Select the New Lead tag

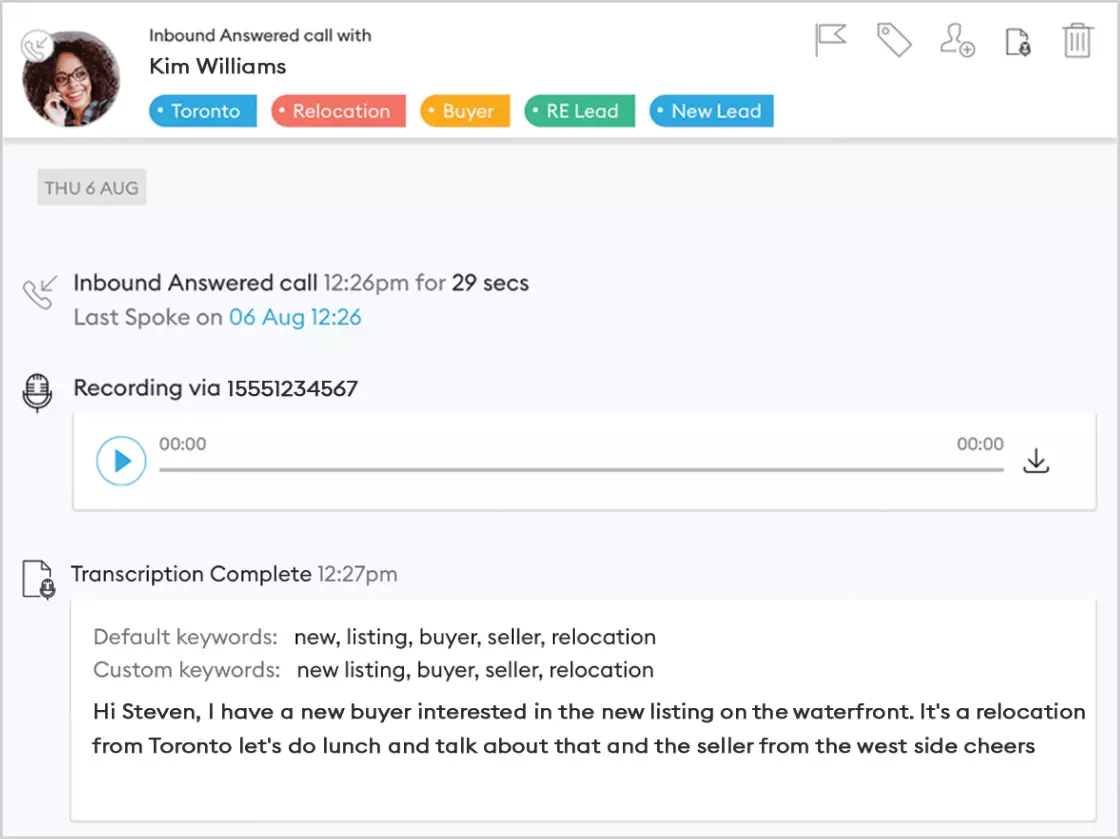point(712,111)
